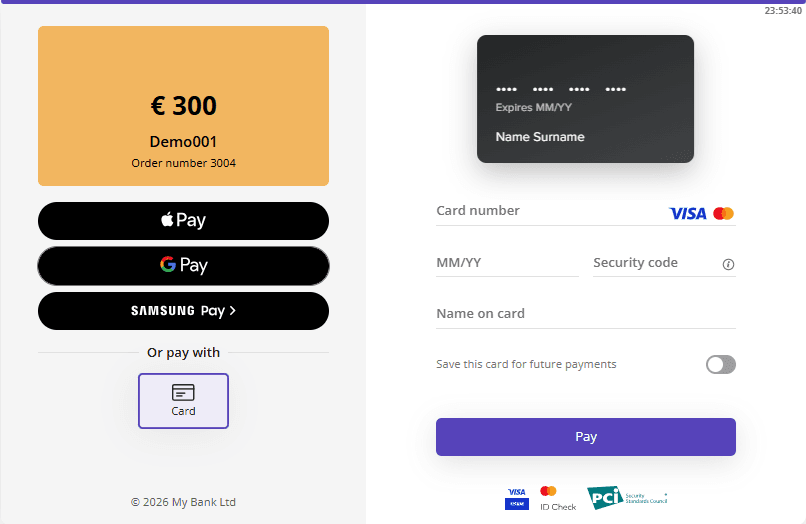Click the Verified by Visa badge
Viewport: 806px width, 524px height.
516,497
